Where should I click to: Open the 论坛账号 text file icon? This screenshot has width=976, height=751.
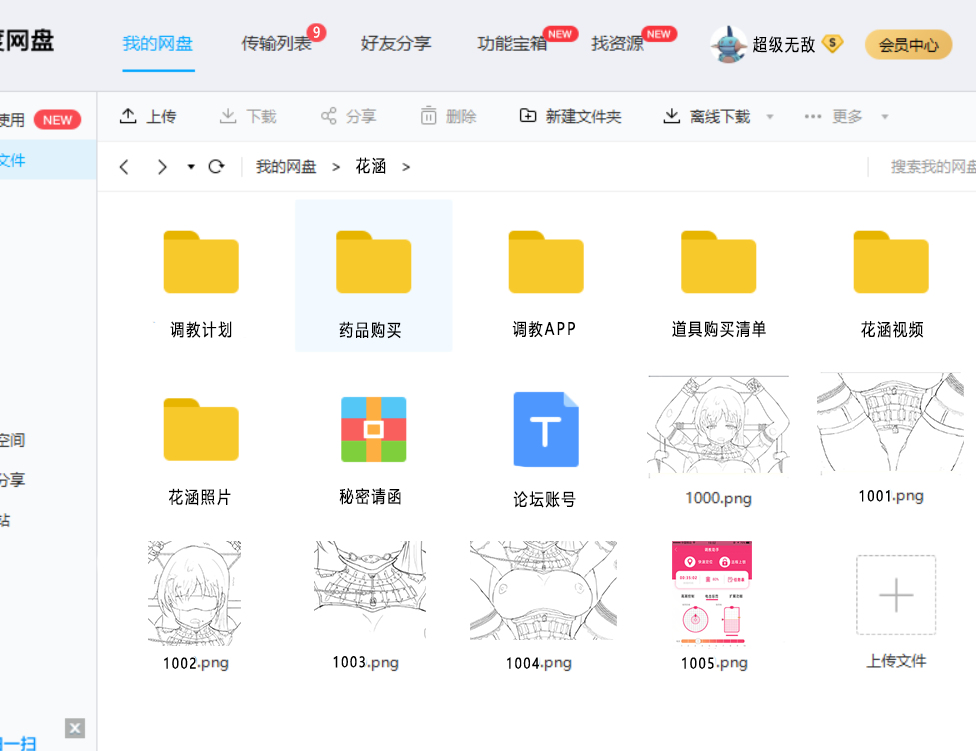coord(546,429)
